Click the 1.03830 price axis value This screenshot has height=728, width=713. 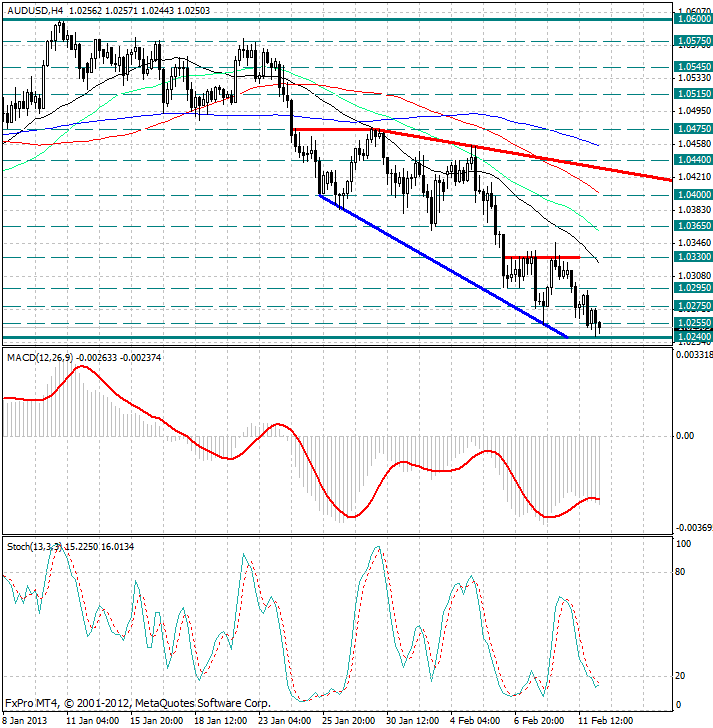tap(694, 210)
